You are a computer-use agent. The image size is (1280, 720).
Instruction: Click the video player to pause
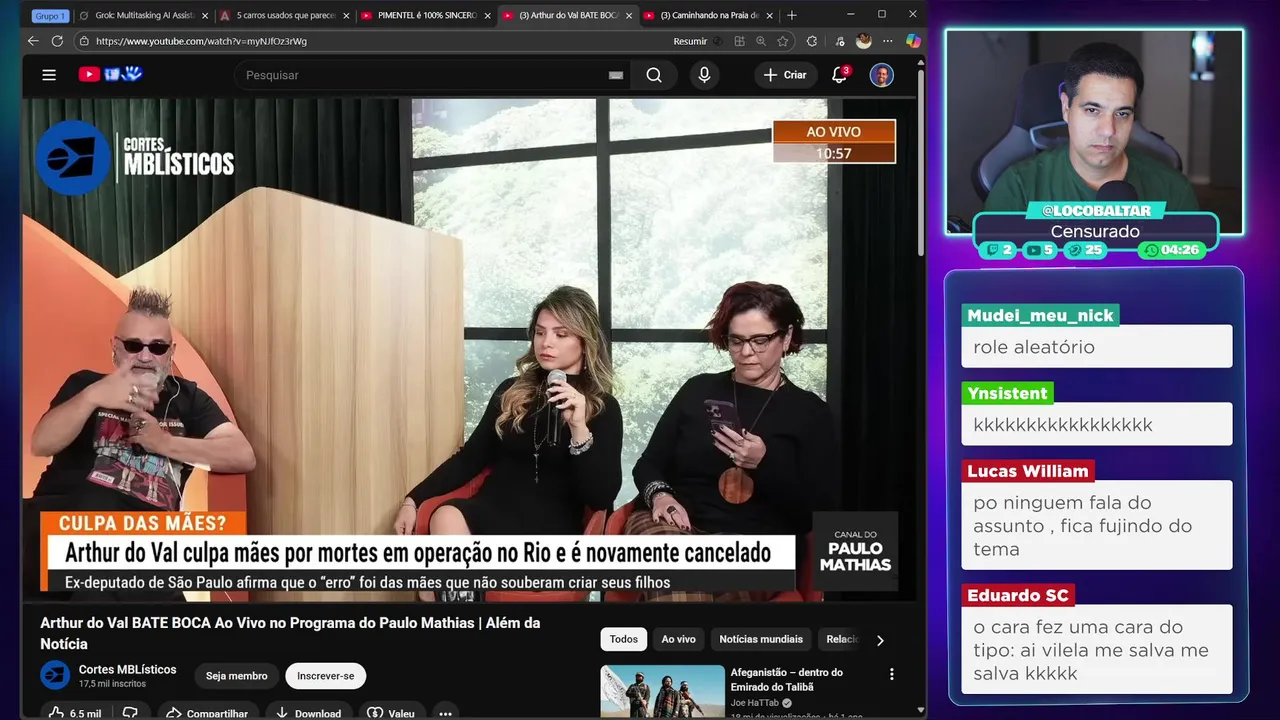(x=469, y=350)
